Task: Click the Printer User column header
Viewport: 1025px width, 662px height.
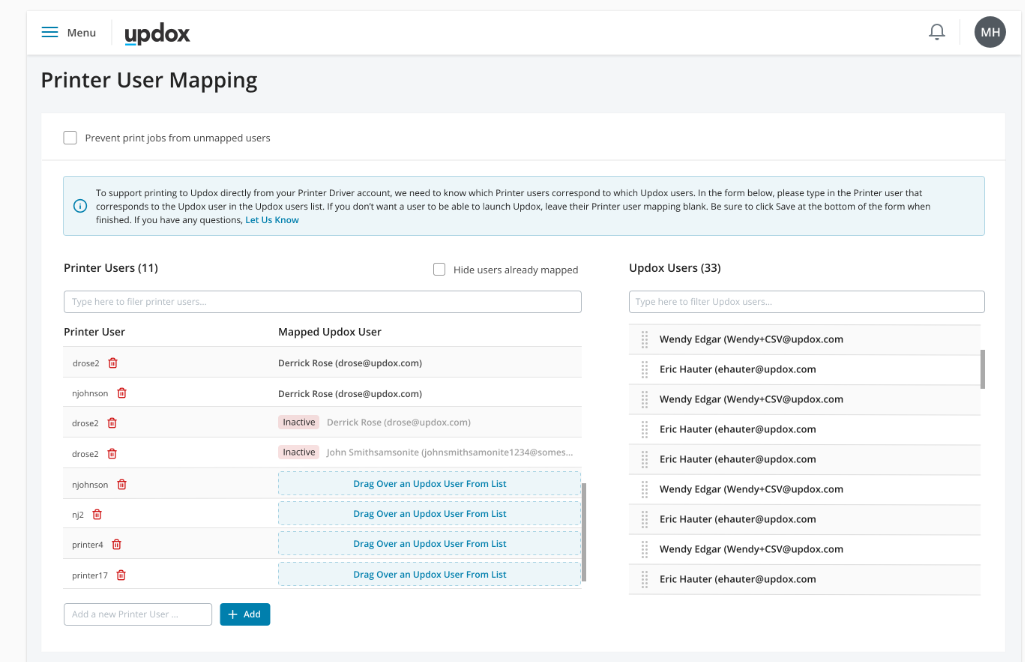Action: pyautogui.click(x=94, y=332)
